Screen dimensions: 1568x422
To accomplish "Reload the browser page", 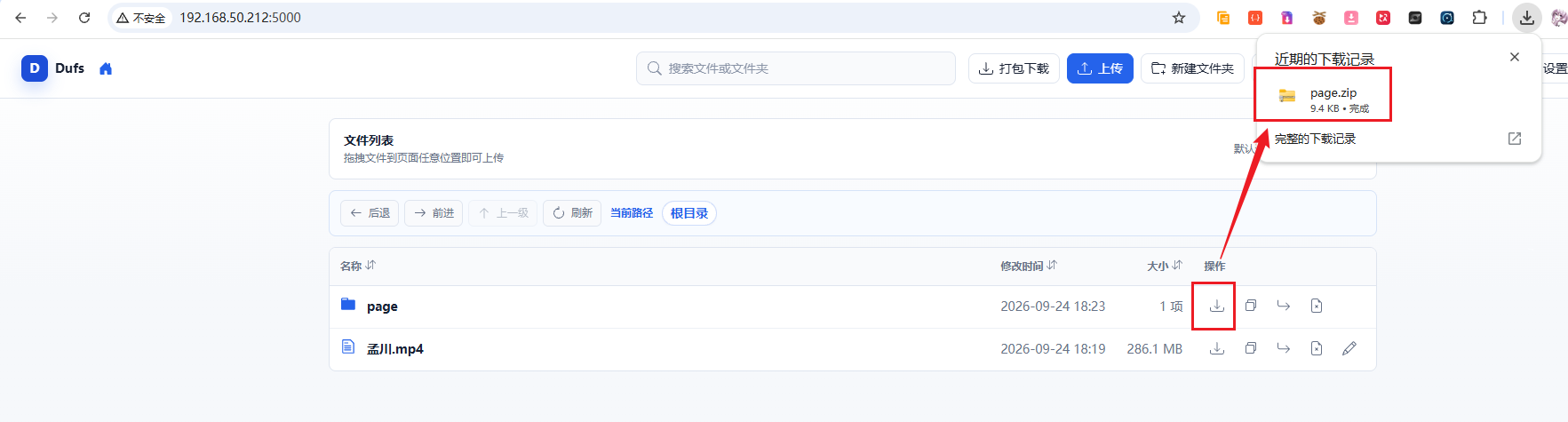I will (84, 18).
